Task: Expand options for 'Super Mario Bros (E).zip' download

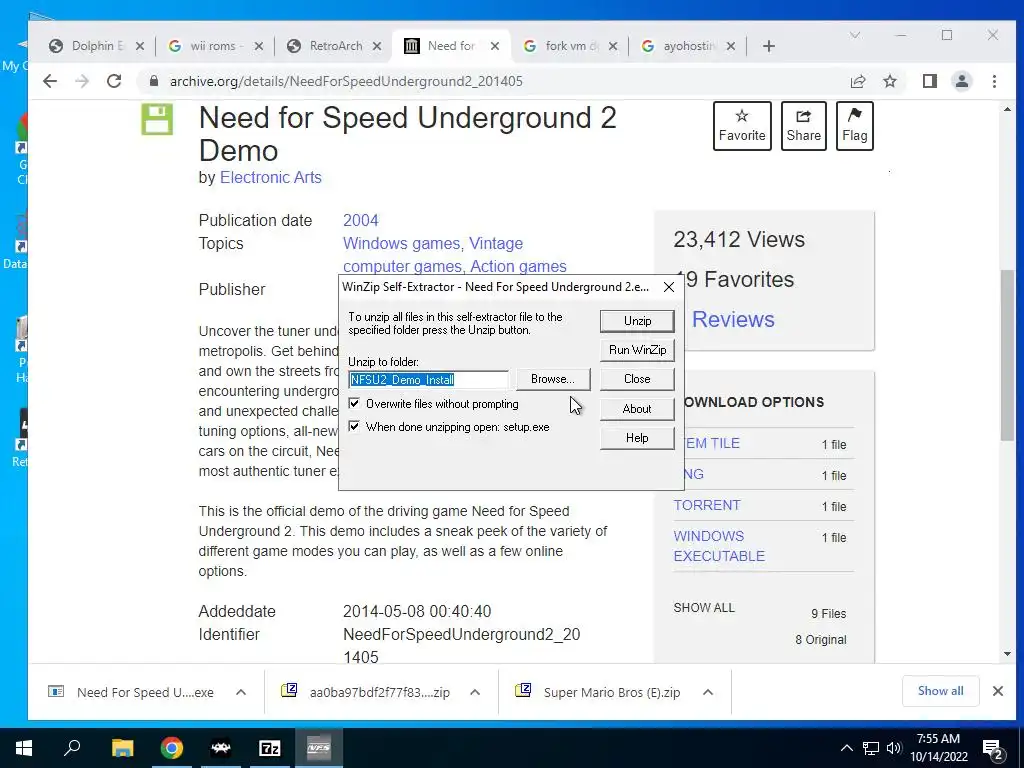Action: coord(707,692)
